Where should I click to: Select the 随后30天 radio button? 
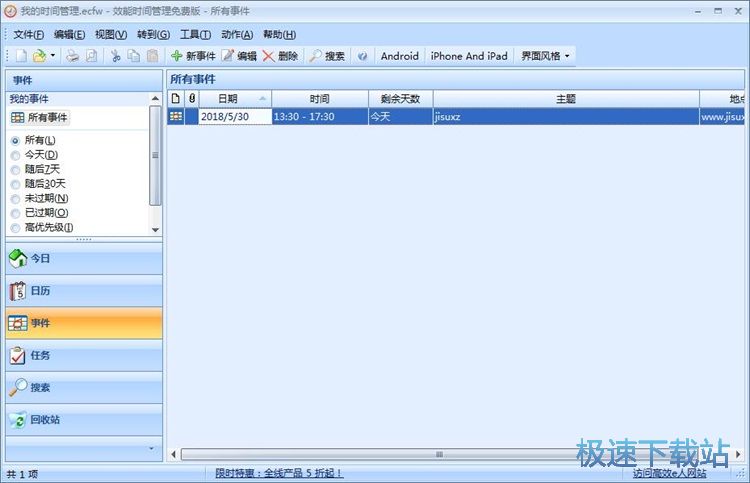pyautogui.click(x=15, y=184)
